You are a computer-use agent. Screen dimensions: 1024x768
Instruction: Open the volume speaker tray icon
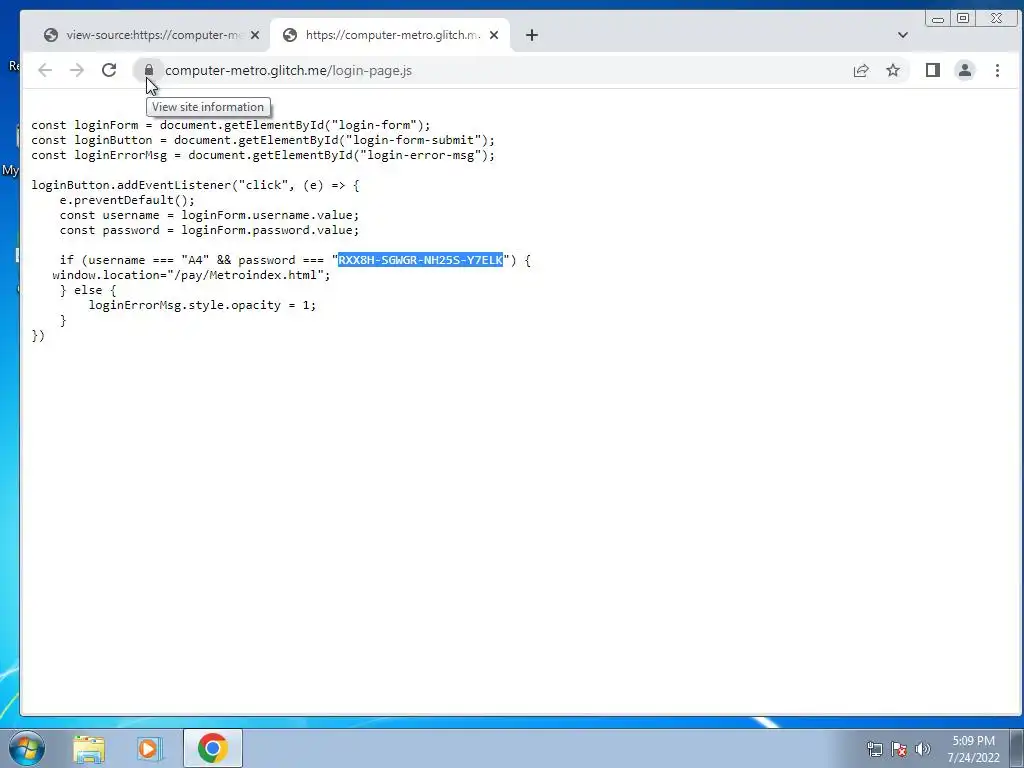click(x=922, y=749)
